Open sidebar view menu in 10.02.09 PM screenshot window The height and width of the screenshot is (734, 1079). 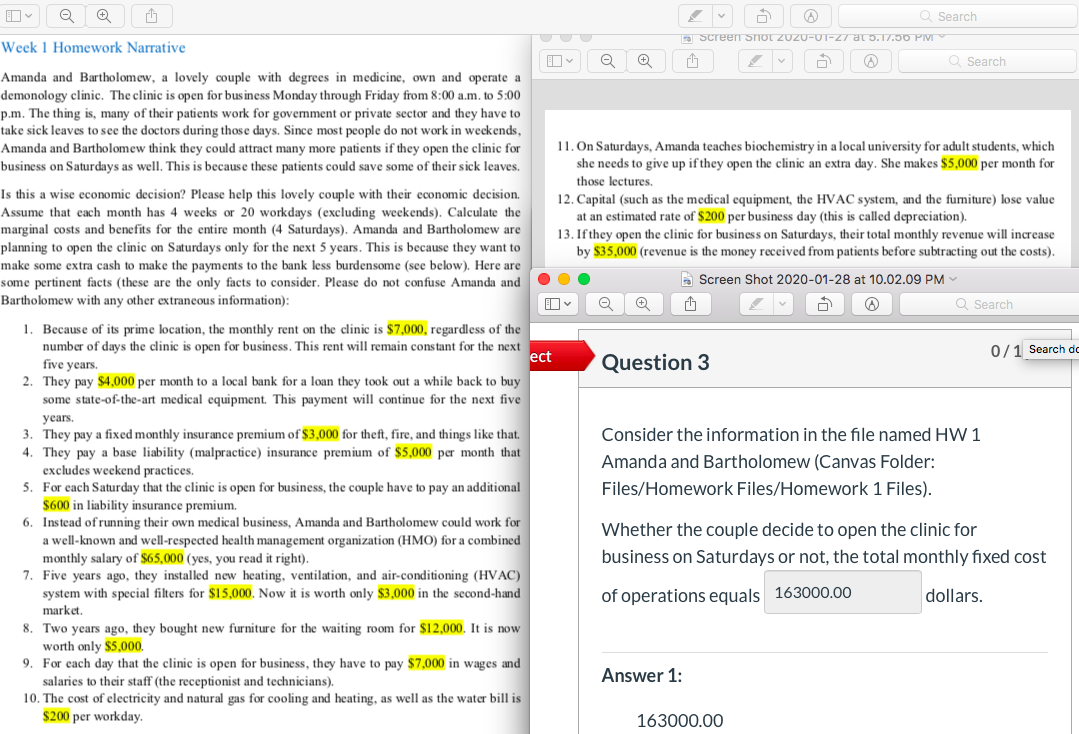[558, 304]
